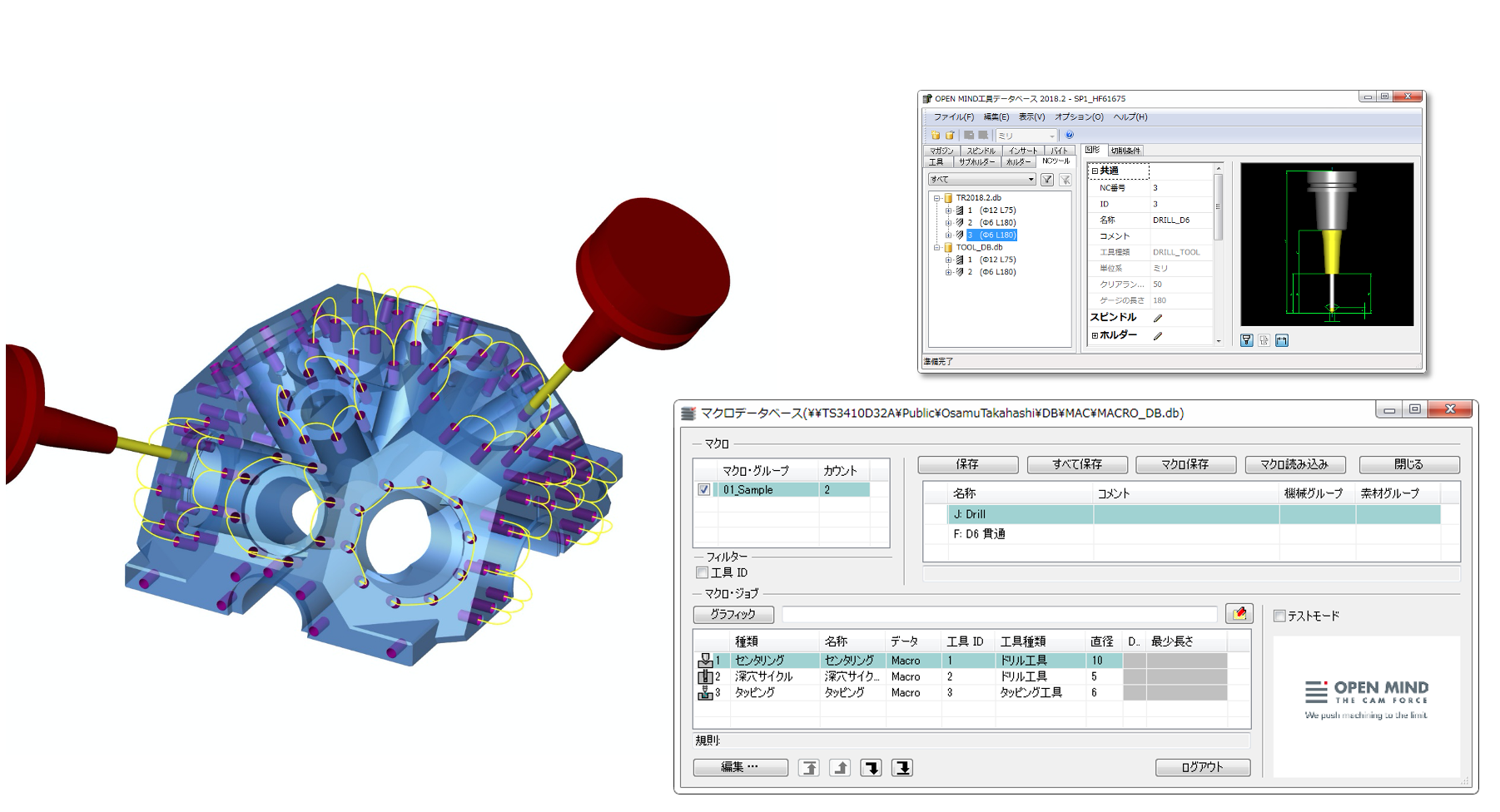Switch to the インサート tab
The width and height of the screenshot is (1500, 812).
click(x=1023, y=151)
